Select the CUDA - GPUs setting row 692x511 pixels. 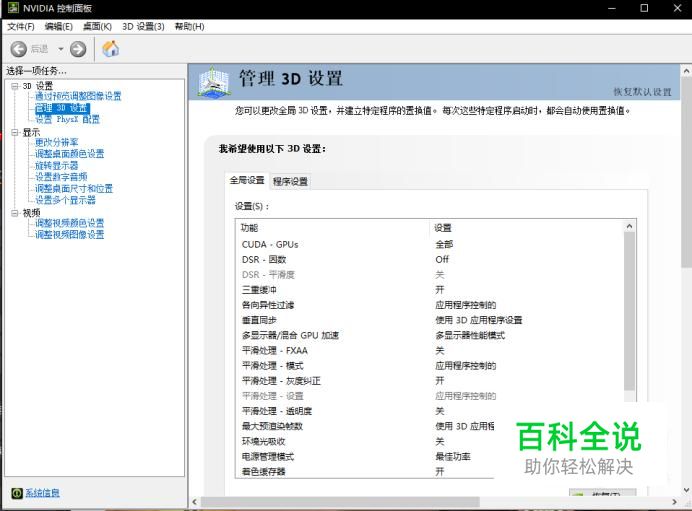430,244
